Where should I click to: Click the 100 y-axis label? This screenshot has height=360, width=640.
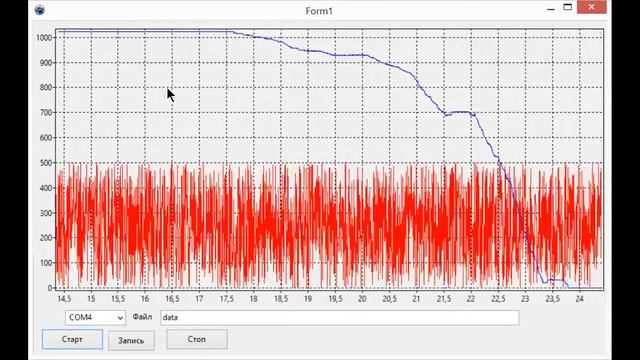pyautogui.click(x=45, y=263)
